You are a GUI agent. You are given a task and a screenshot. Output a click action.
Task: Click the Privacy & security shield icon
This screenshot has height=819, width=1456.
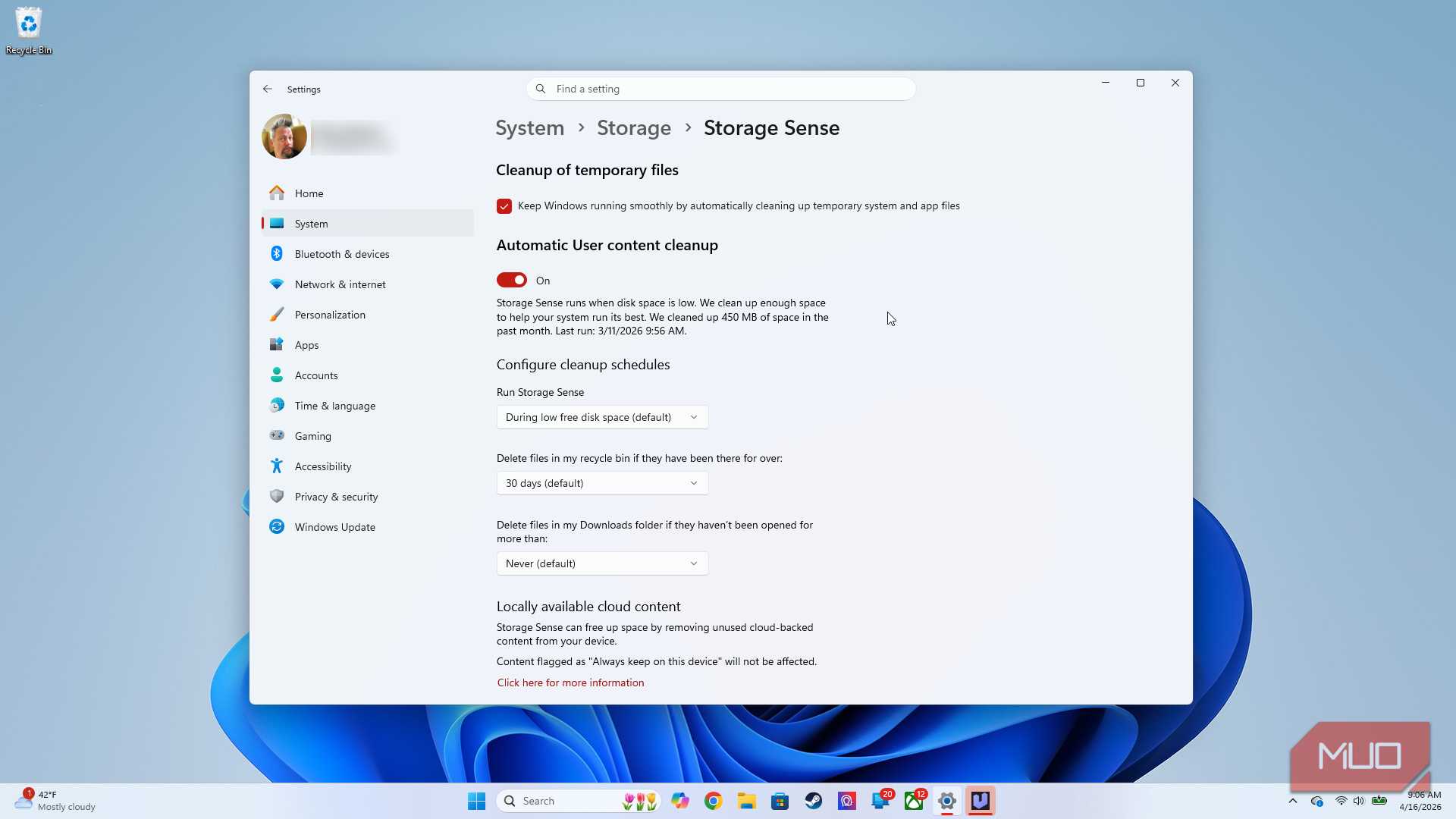coord(277,497)
